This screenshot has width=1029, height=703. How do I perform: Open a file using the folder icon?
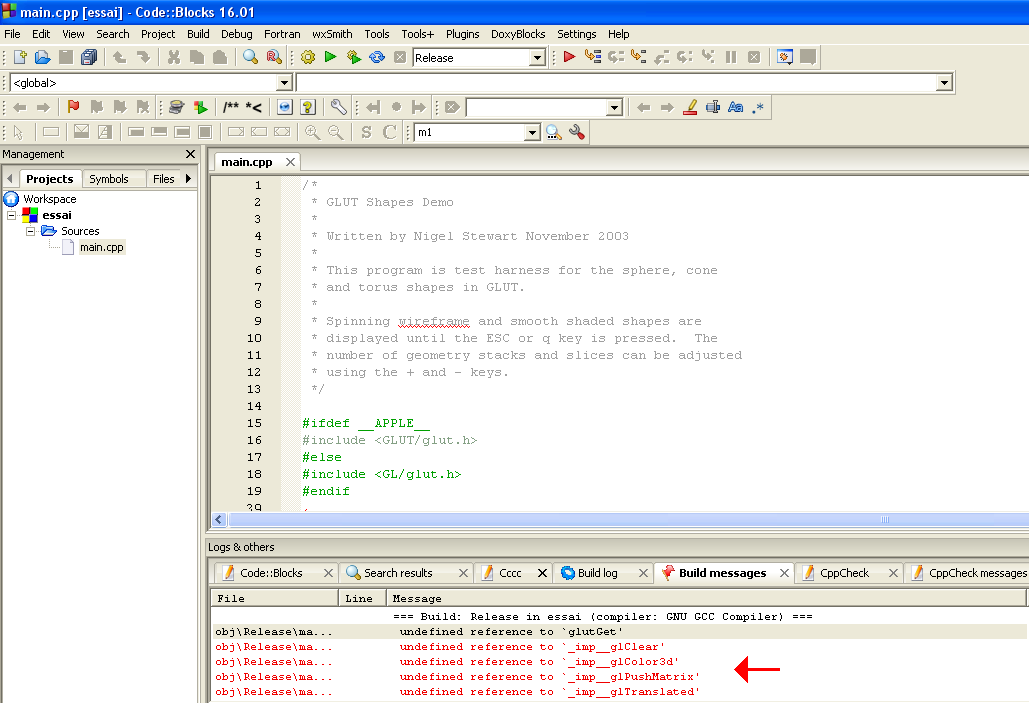pyautogui.click(x=43, y=57)
